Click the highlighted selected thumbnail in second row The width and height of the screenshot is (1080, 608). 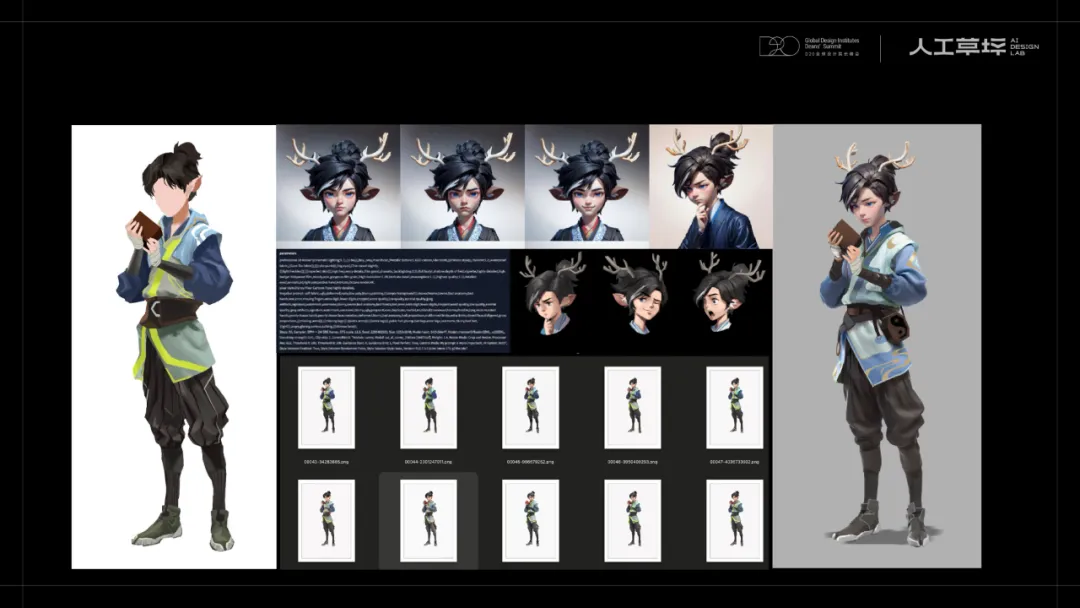428,521
